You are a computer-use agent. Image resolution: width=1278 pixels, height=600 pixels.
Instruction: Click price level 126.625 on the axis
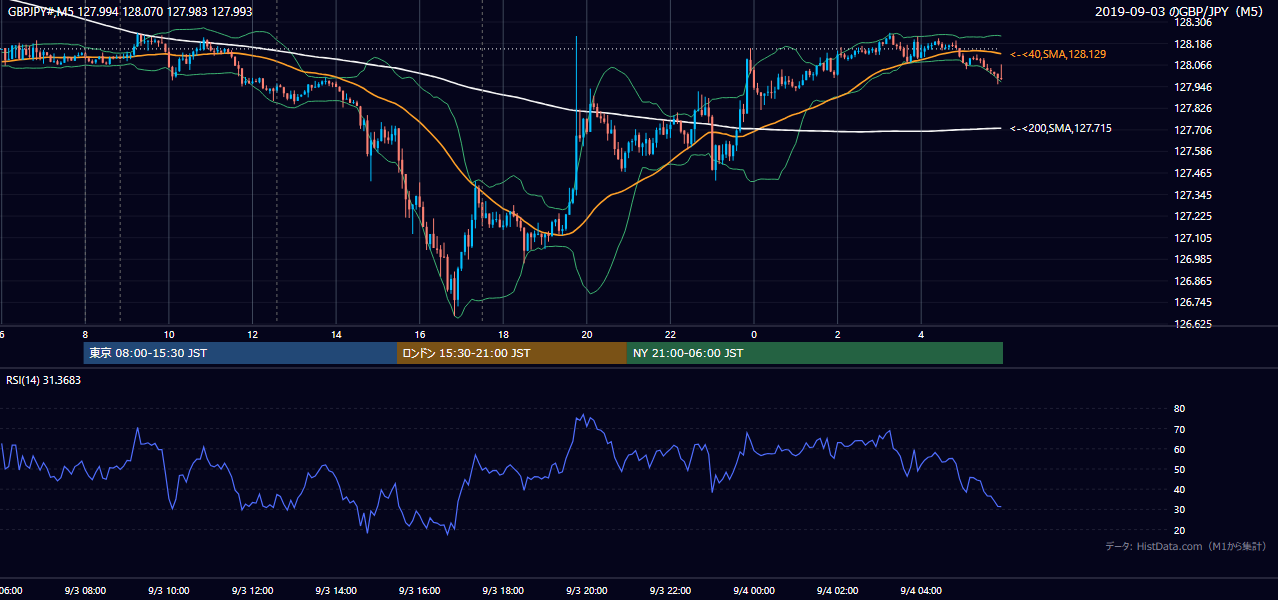[x=1193, y=324]
